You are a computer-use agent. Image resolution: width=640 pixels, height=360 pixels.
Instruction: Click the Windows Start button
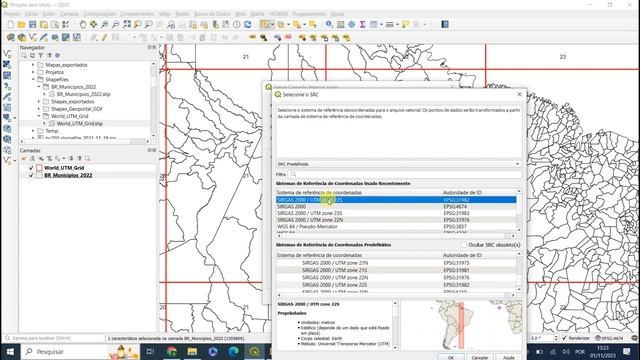point(10,351)
